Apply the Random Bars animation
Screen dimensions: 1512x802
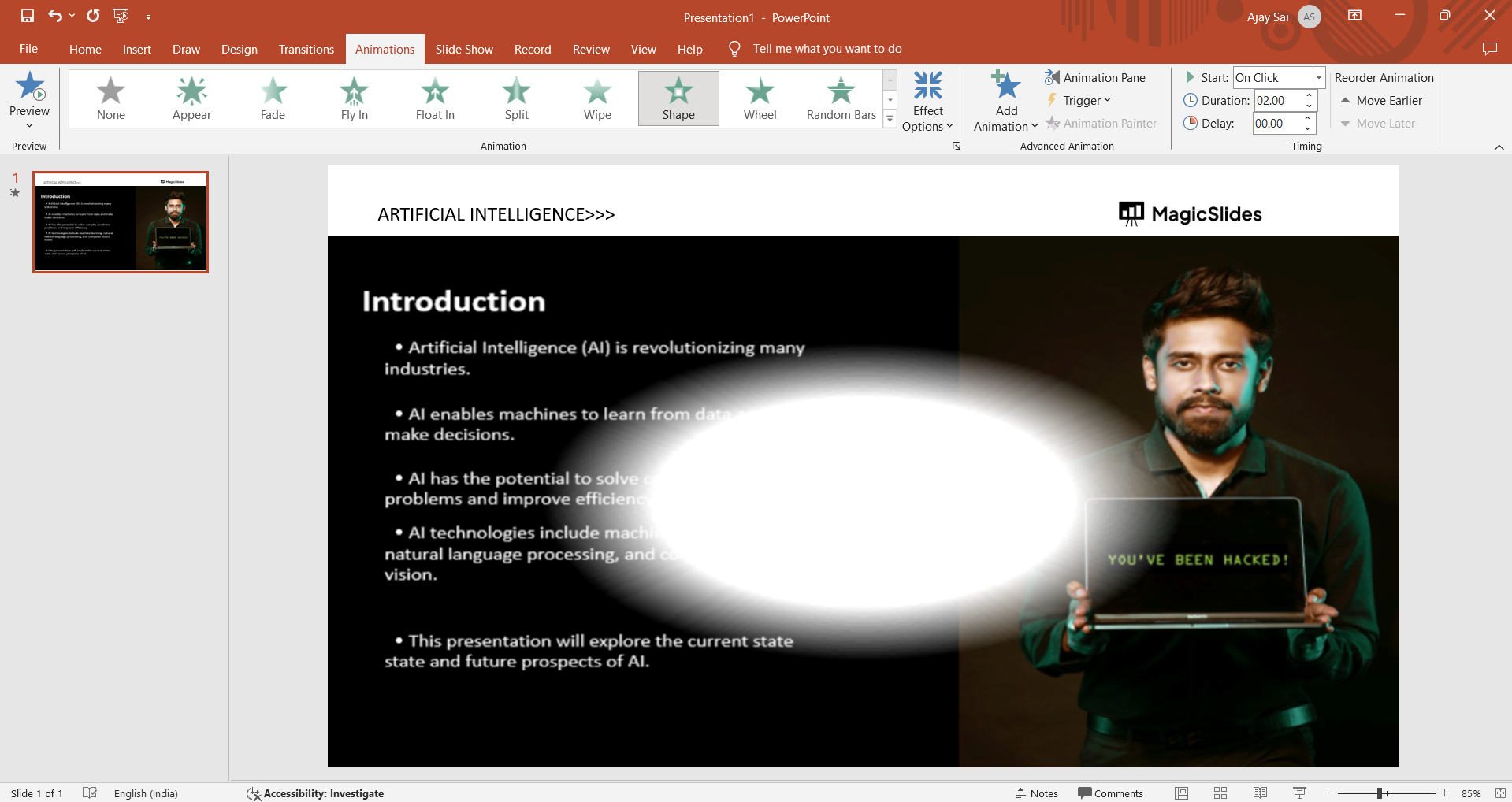click(841, 98)
